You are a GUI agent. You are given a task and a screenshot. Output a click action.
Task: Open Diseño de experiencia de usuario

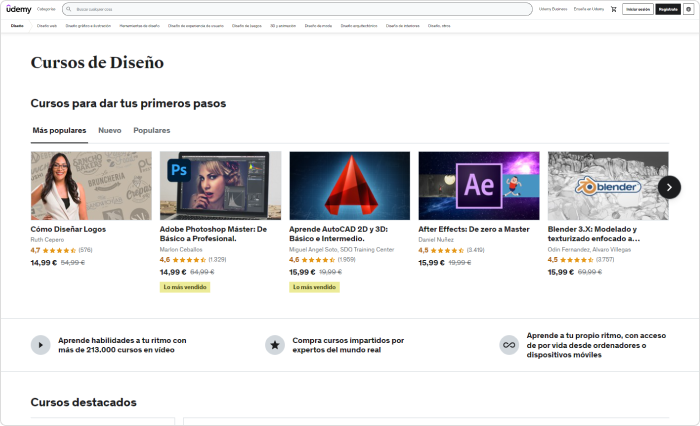196,26
